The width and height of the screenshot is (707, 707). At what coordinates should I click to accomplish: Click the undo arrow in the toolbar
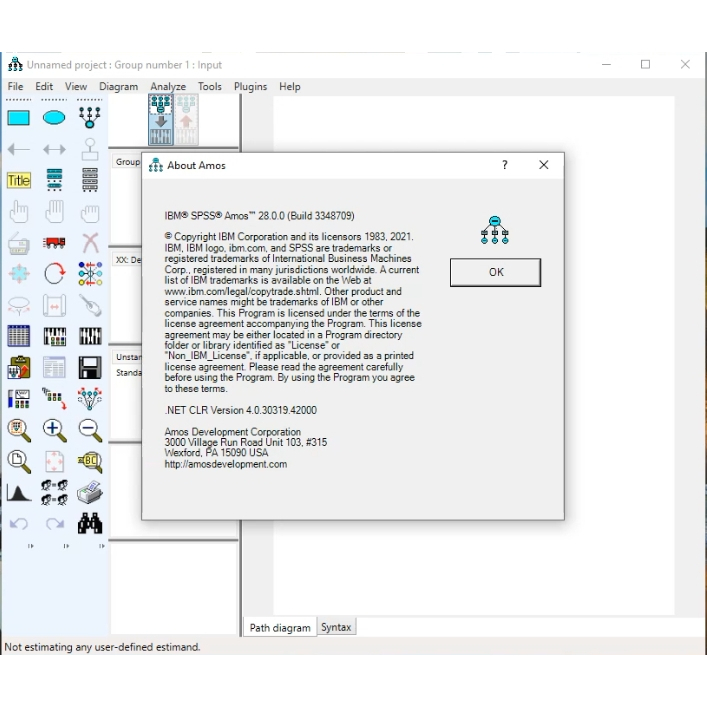[x=18, y=523]
